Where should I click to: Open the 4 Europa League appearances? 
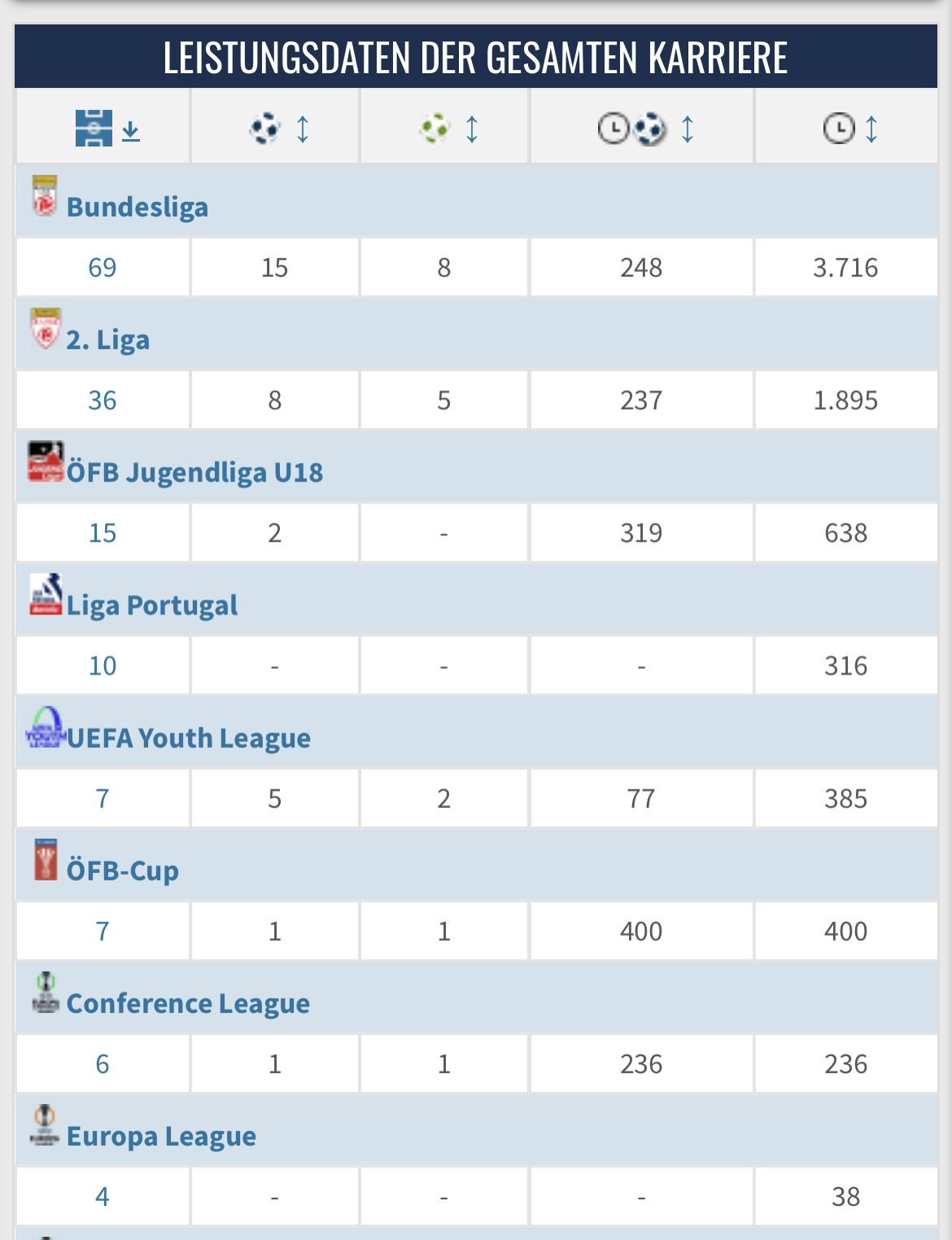tap(103, 1197)
